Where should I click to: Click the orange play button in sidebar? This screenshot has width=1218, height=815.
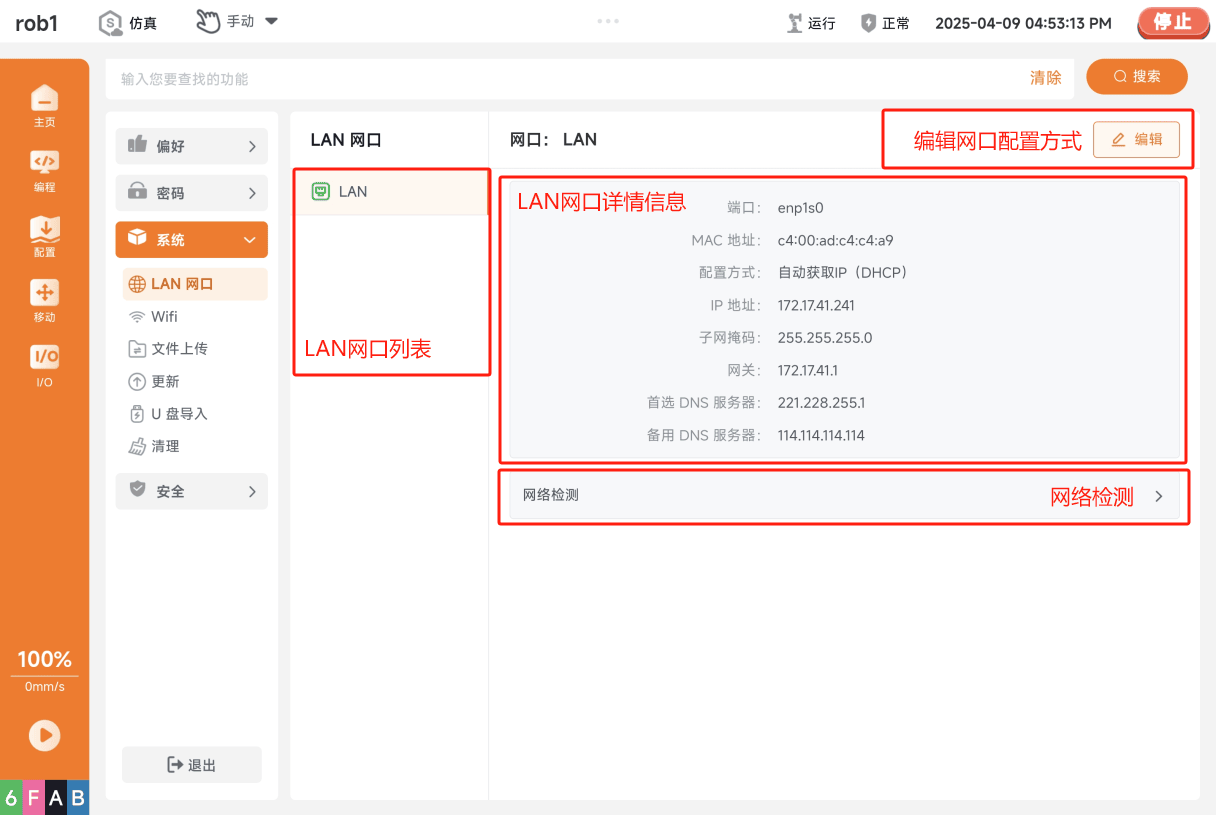44,736
